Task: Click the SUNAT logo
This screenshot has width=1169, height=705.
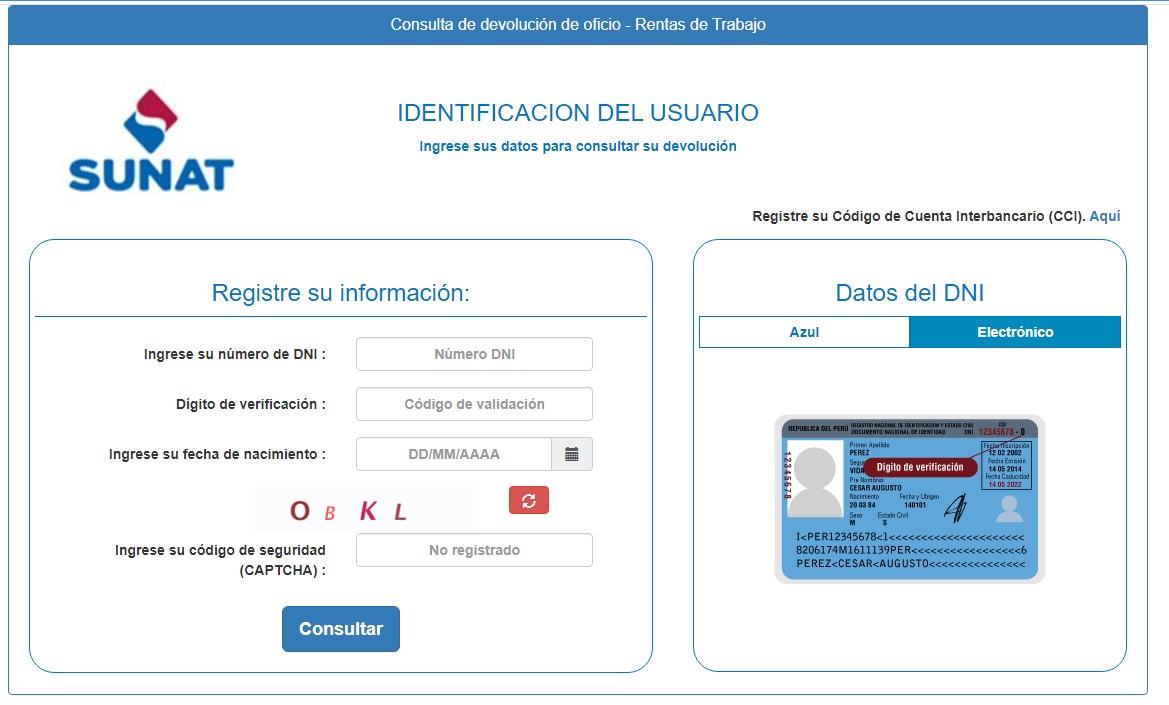Action: pos(151,141)
